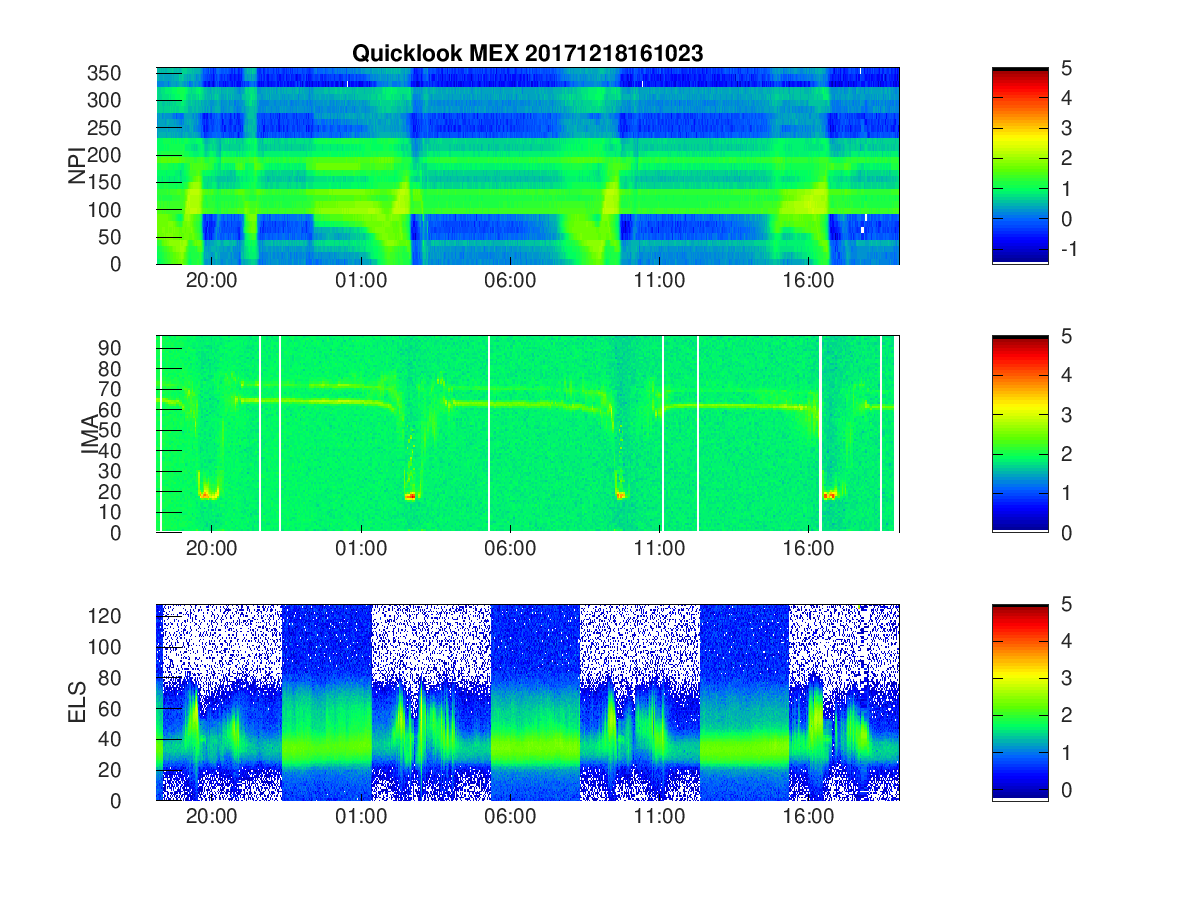Click the NPI panel colorbar
Image resolution: width=1200 pixels, height=900 pixels.
[x=1020, y=166]
